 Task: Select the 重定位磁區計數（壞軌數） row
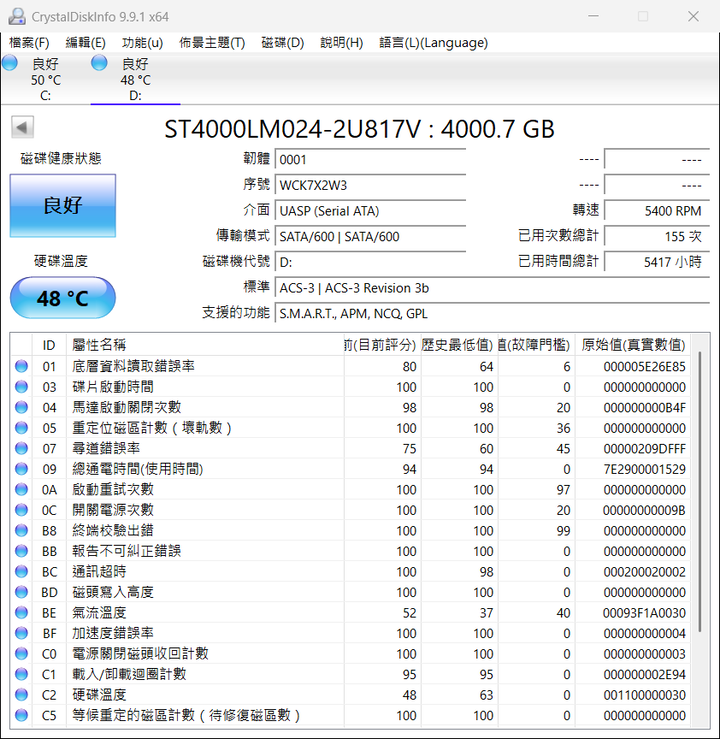pos(351,428)
